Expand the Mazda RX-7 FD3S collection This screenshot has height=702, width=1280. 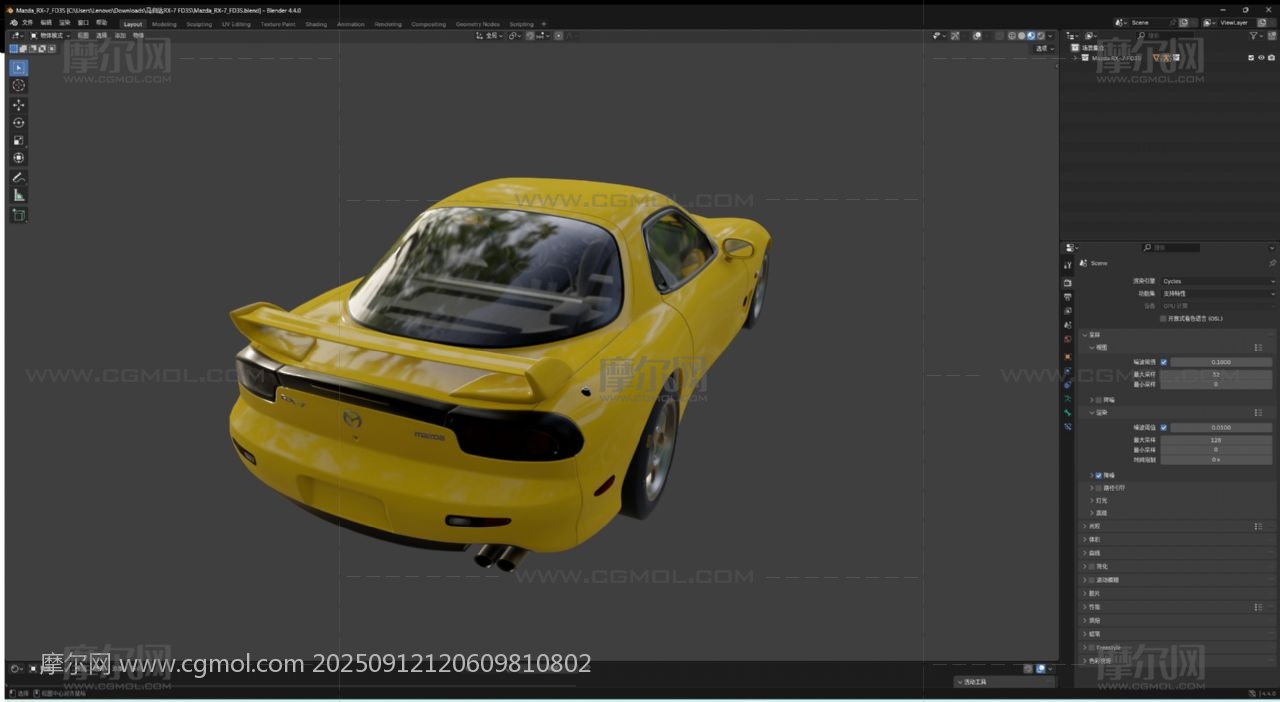point(1075,58)
